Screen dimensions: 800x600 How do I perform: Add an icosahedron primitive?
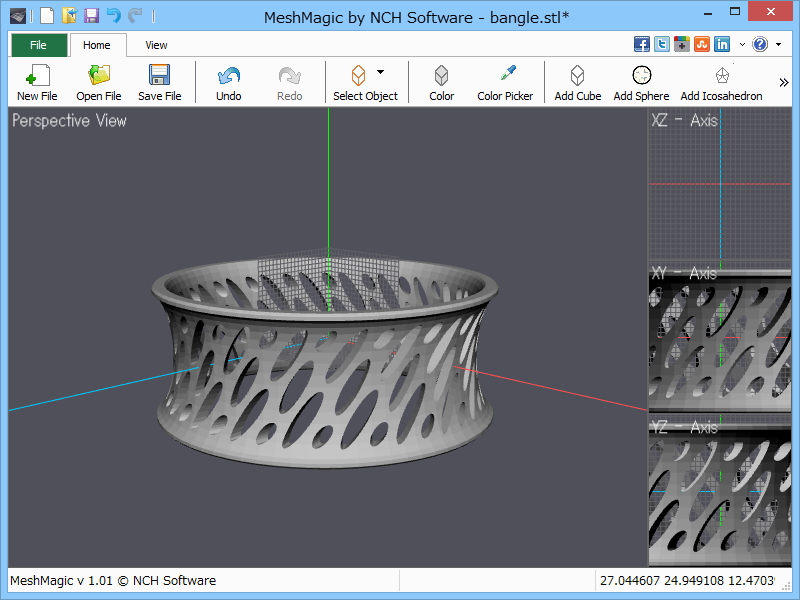721,82
